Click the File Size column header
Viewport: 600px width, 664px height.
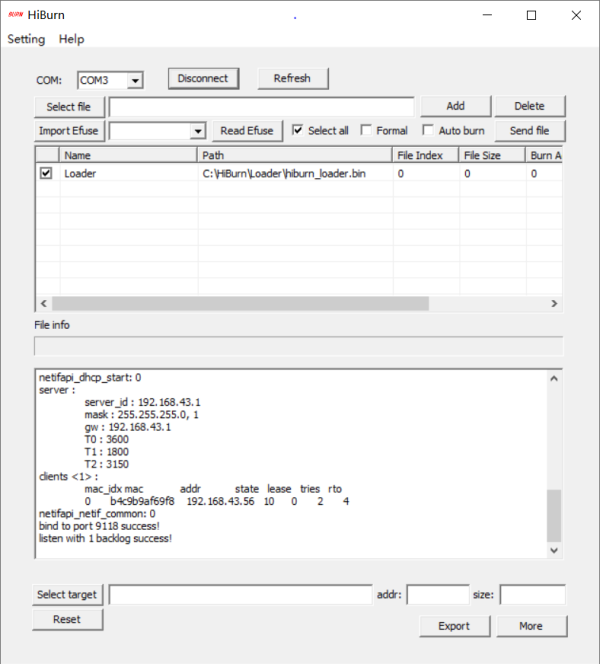click(492, 155)
